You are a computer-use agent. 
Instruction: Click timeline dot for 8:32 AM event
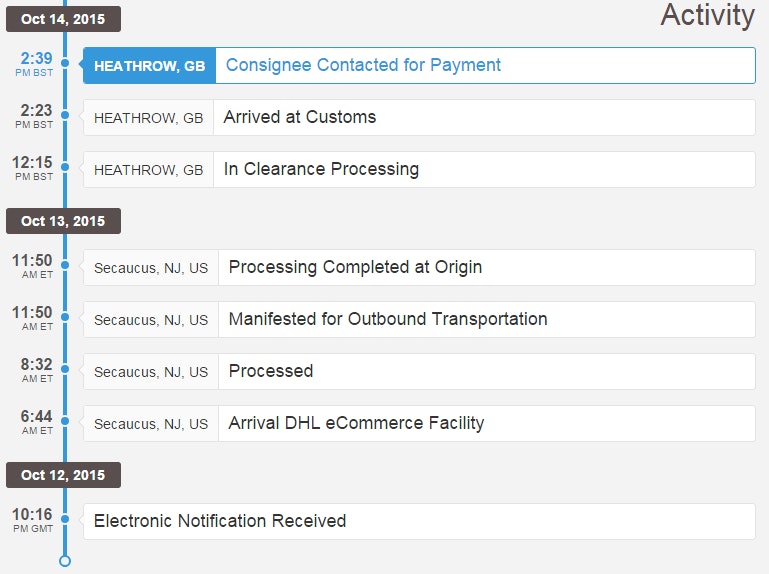65,369
